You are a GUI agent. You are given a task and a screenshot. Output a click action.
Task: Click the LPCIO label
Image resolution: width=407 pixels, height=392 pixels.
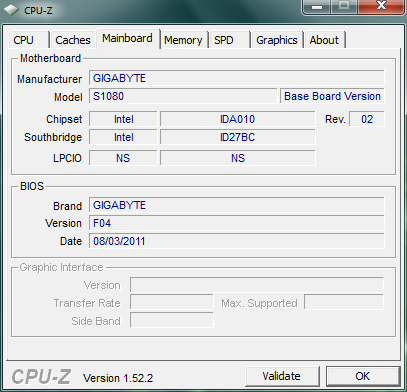(x=67, y=158)
